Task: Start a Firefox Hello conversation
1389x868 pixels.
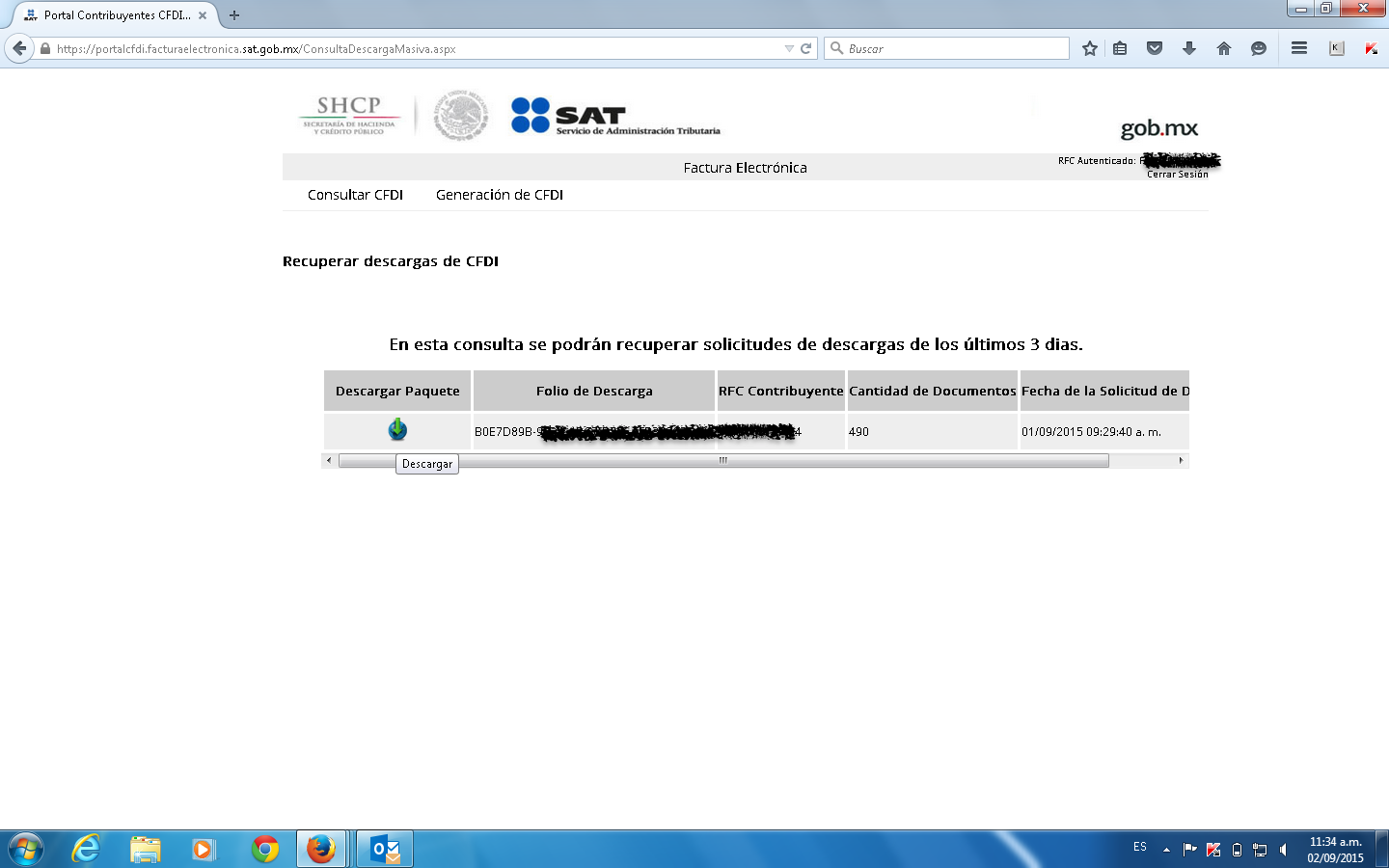Action: 1258,47
